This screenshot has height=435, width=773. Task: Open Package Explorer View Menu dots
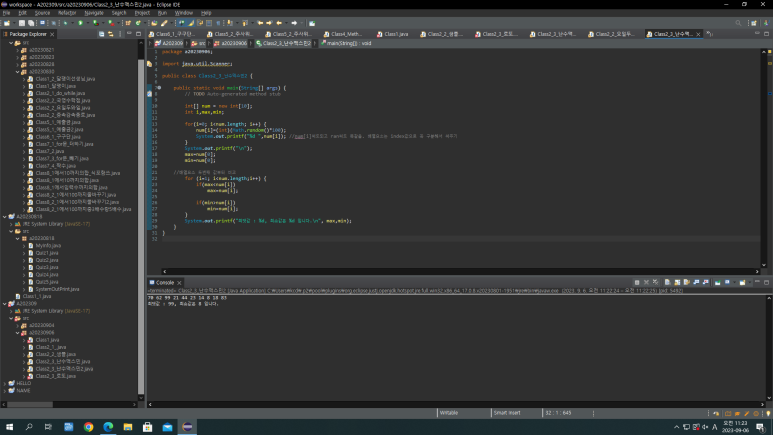[x=120, y=34]
